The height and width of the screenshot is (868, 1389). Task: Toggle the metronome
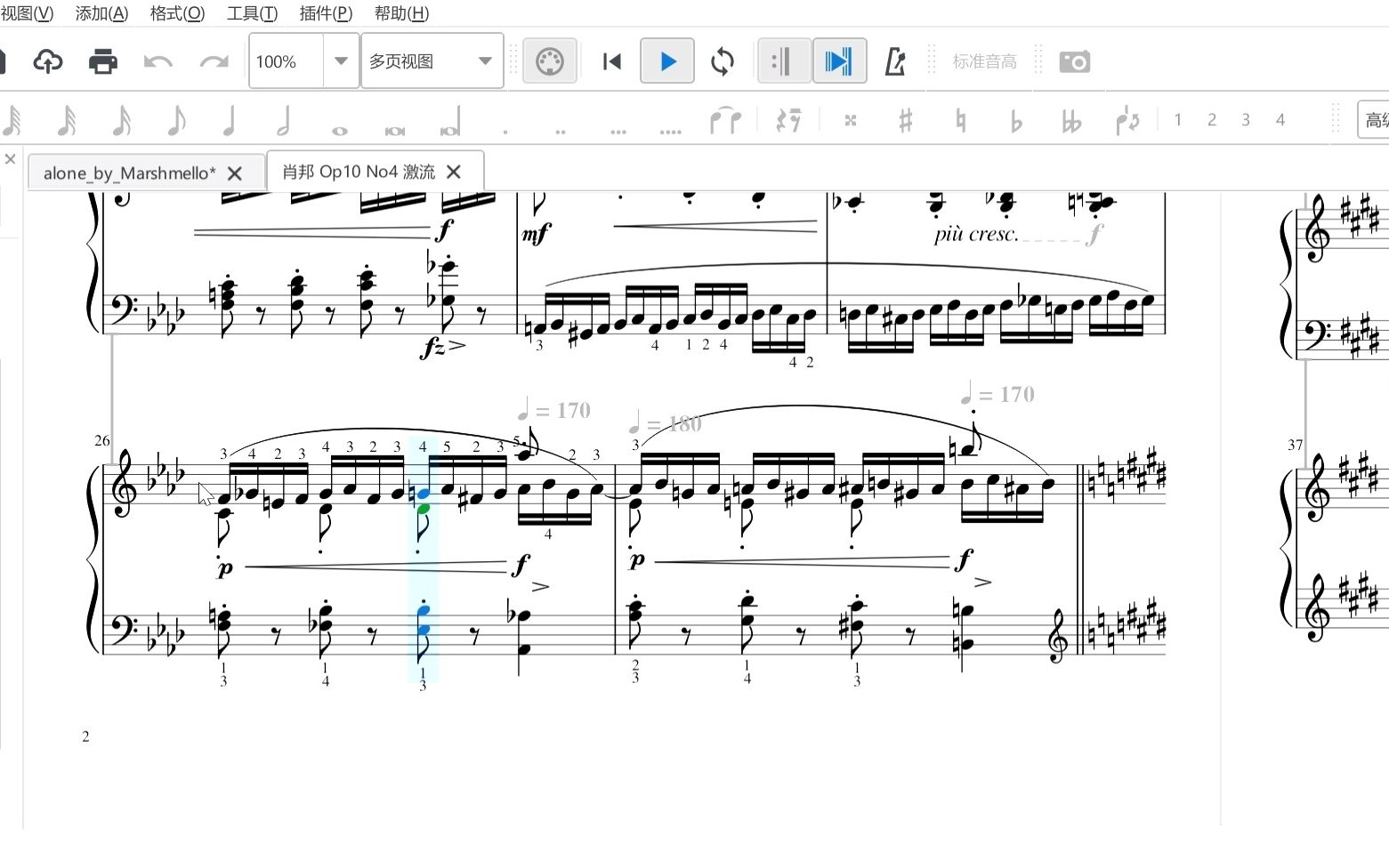tap(895, 61)
